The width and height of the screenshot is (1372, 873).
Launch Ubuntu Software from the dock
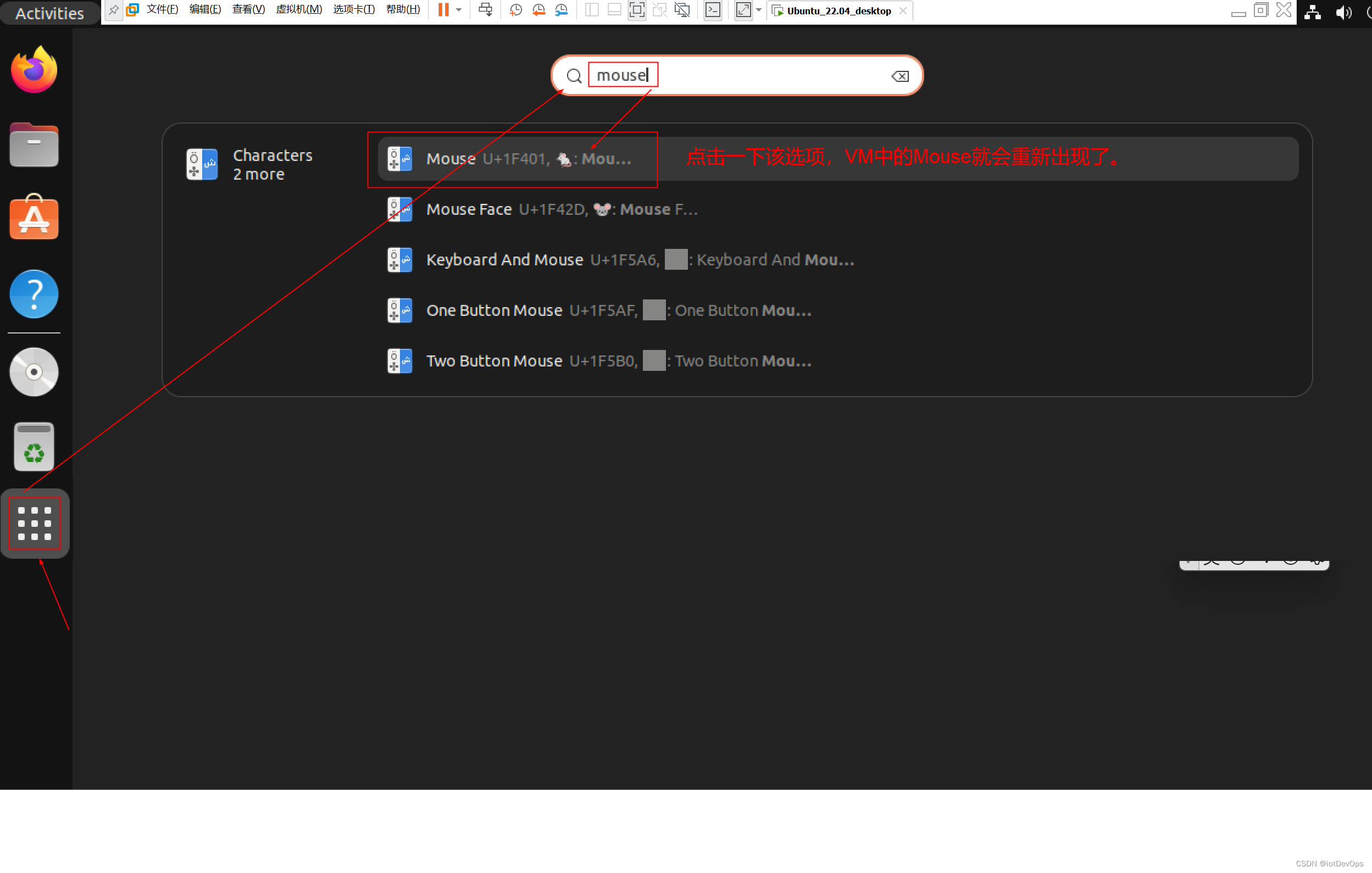pyautogui.click(x=34, y=218)
